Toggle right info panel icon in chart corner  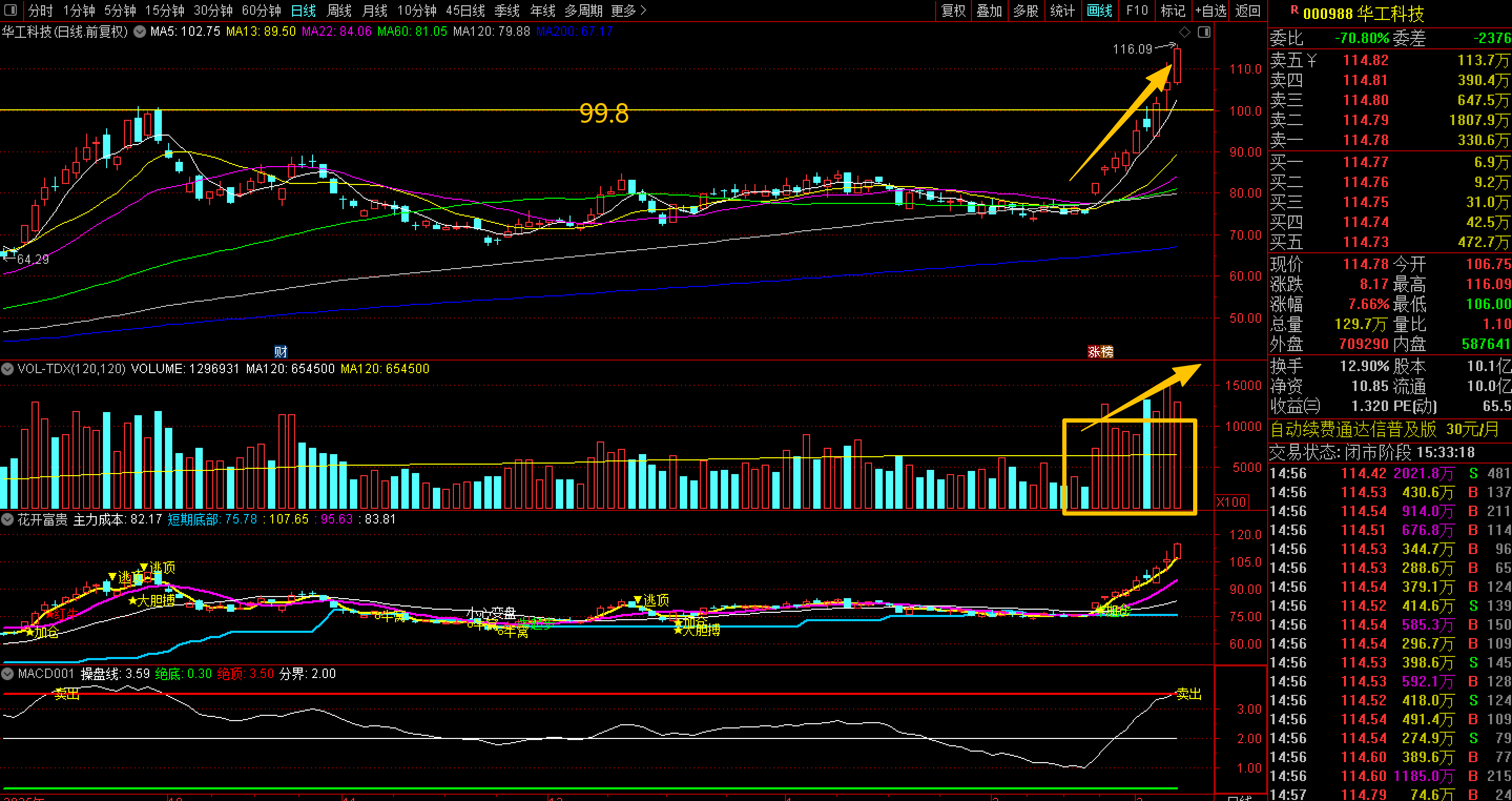(1204, 32)
